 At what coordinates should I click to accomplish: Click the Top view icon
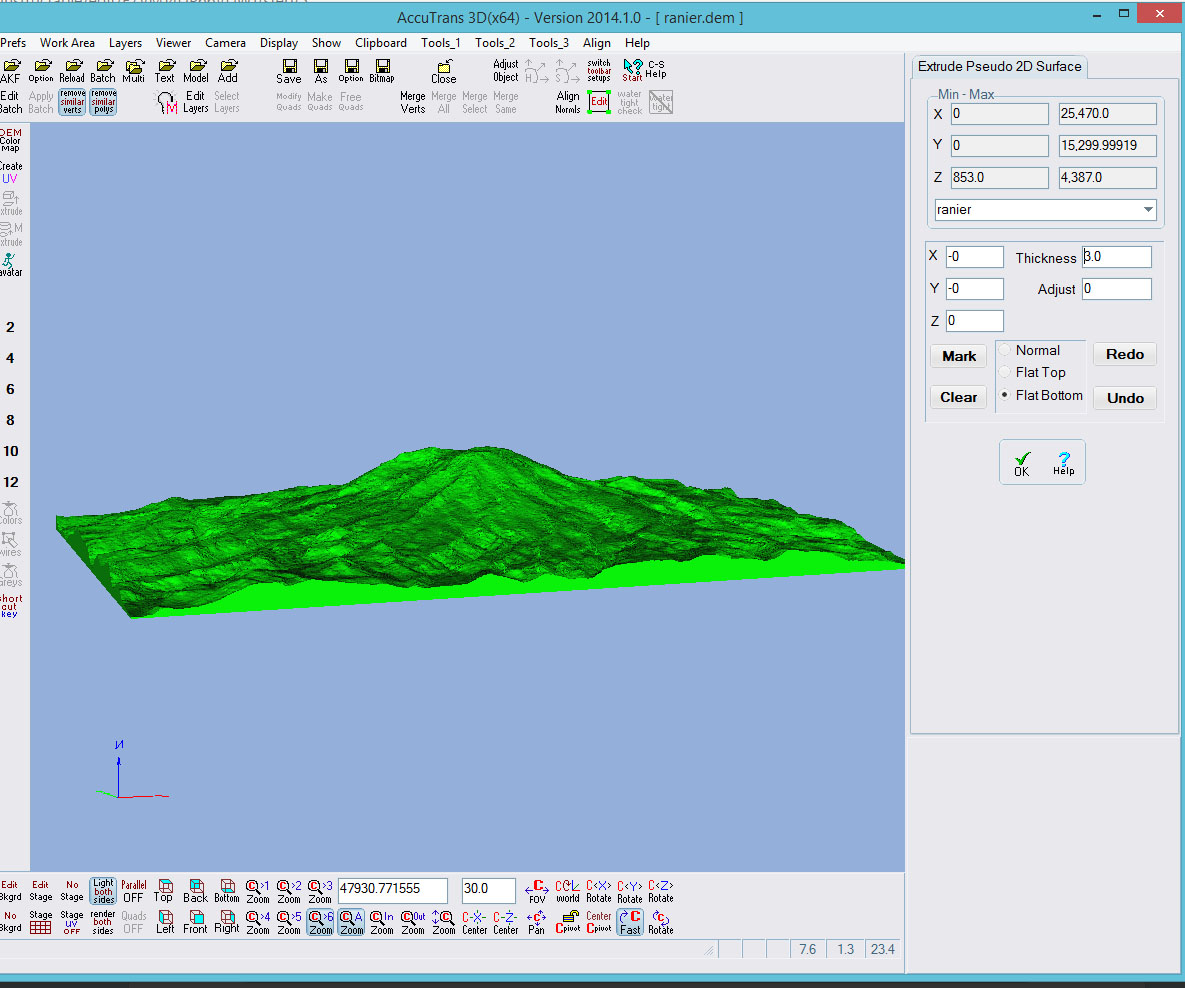click(163, 890)
